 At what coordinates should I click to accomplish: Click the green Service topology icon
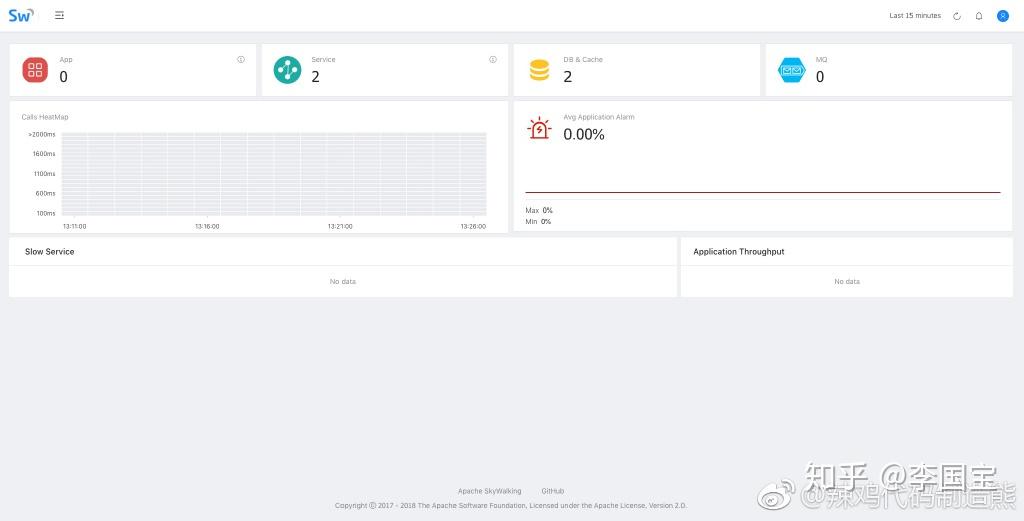pos(287,70)
